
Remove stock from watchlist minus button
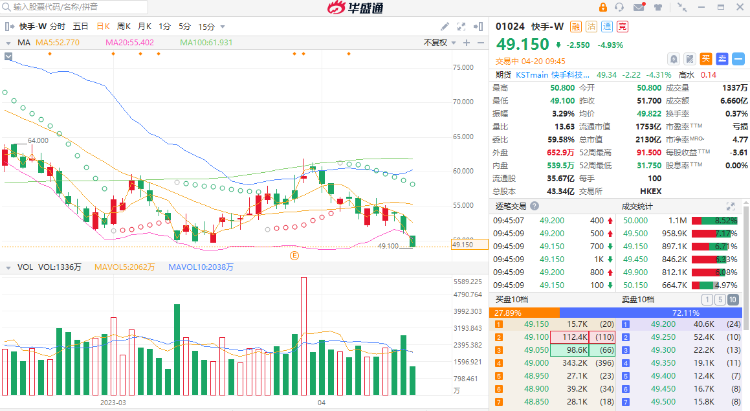pos(739,59)
